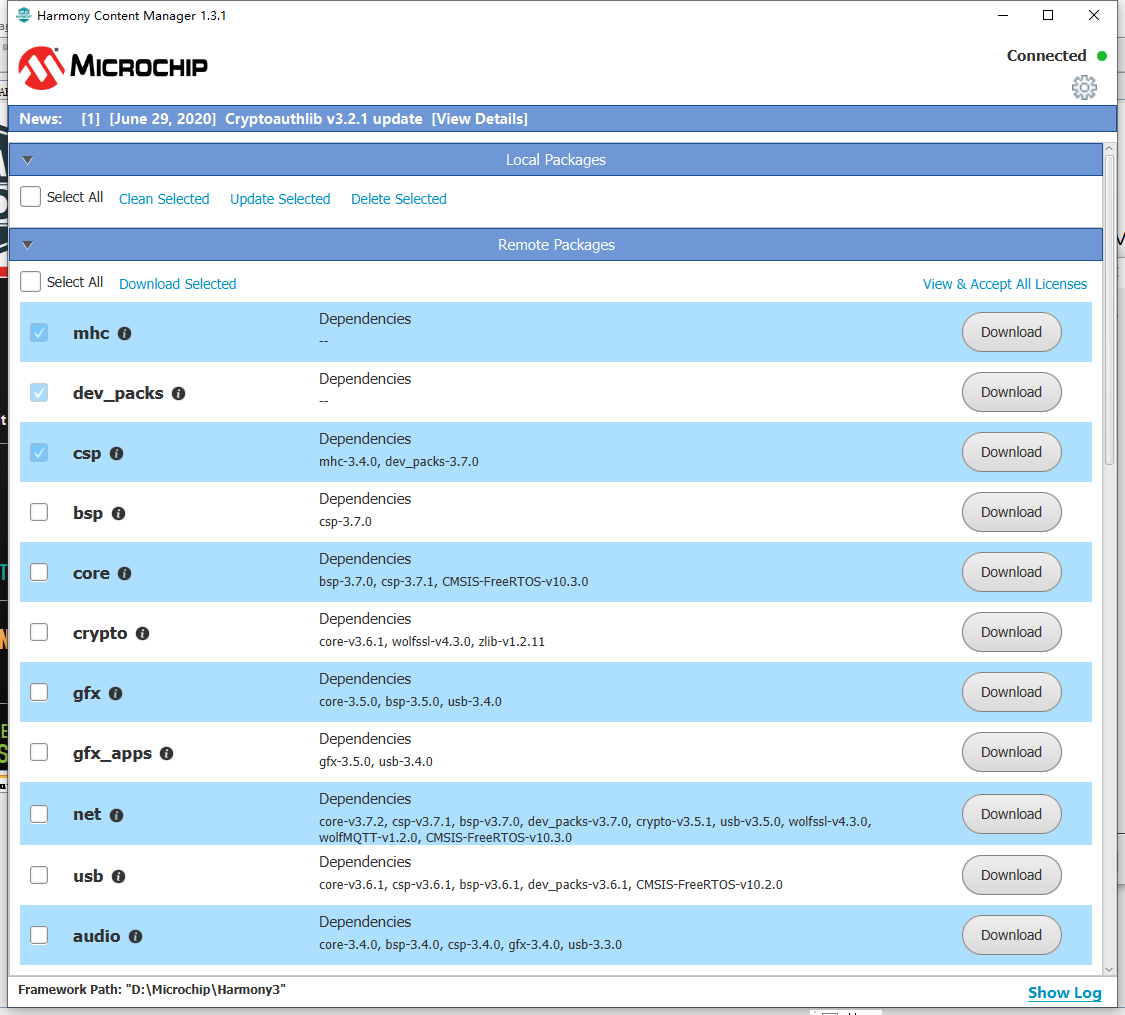Show info for usb package

point(118,877)
